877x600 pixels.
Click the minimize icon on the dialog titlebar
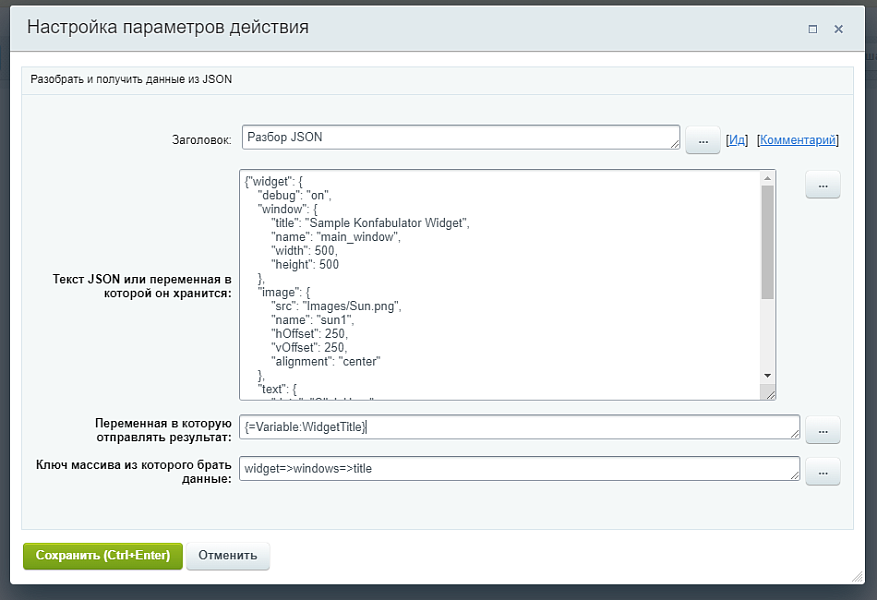point(812,29)
